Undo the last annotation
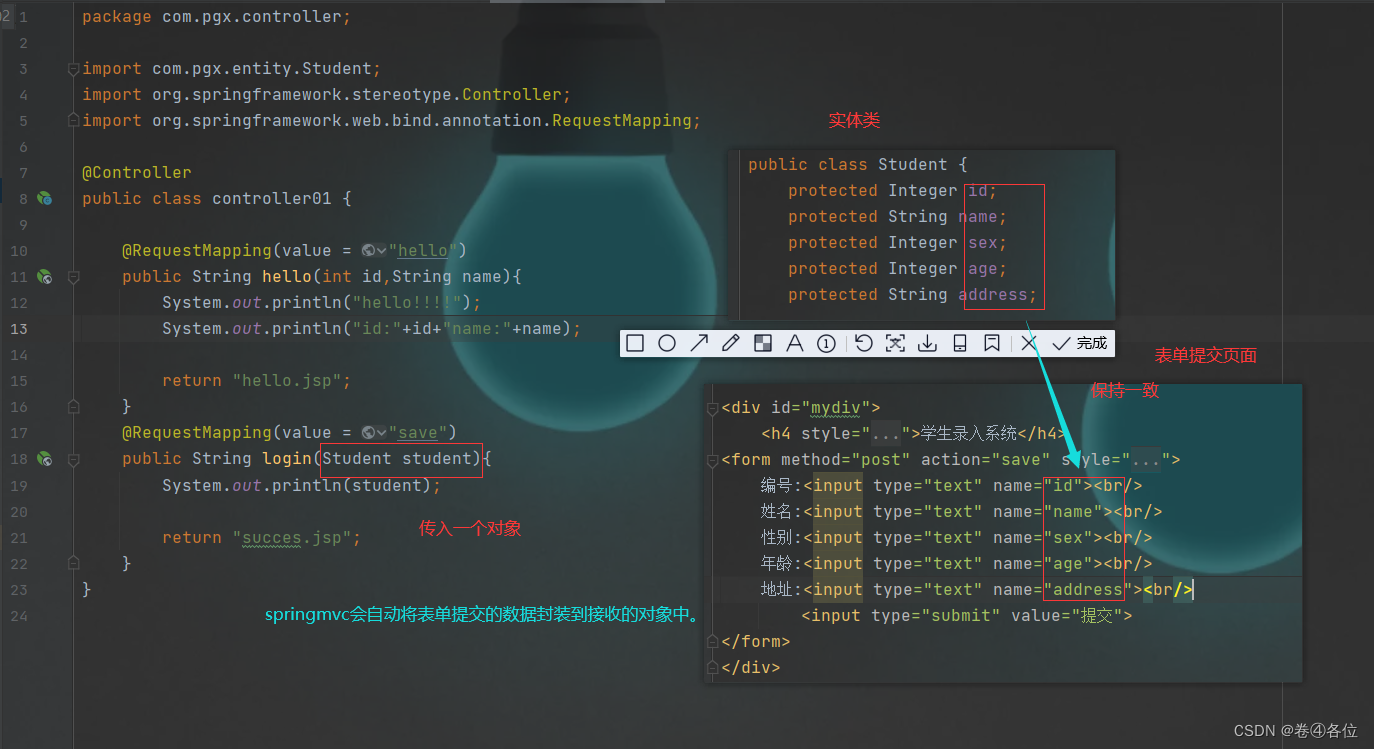The image size is (1374, 749). tap(864, 343)
